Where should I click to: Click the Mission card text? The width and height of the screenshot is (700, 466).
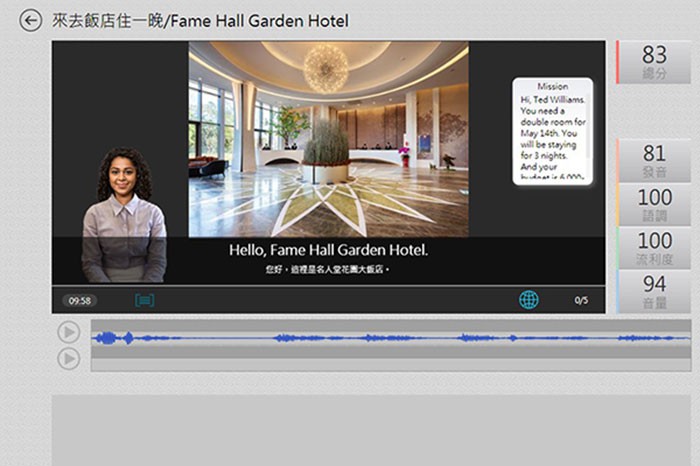pos(552,132)
